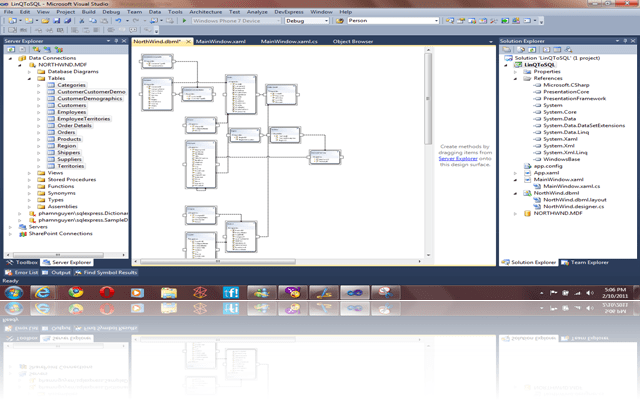Click the Refresh icon in Server Explorer toolbar
640x400 pixels.
pos(10,49)
